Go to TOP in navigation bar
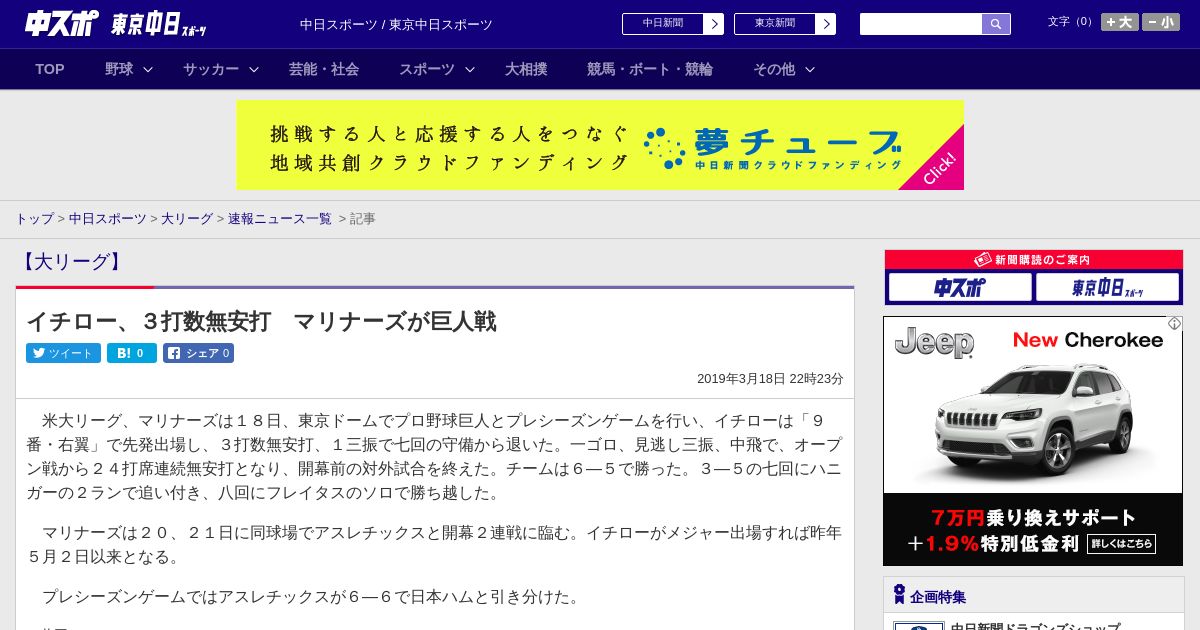The width and height of the screenshot is (1200, 630). click(x=50, y=69)
